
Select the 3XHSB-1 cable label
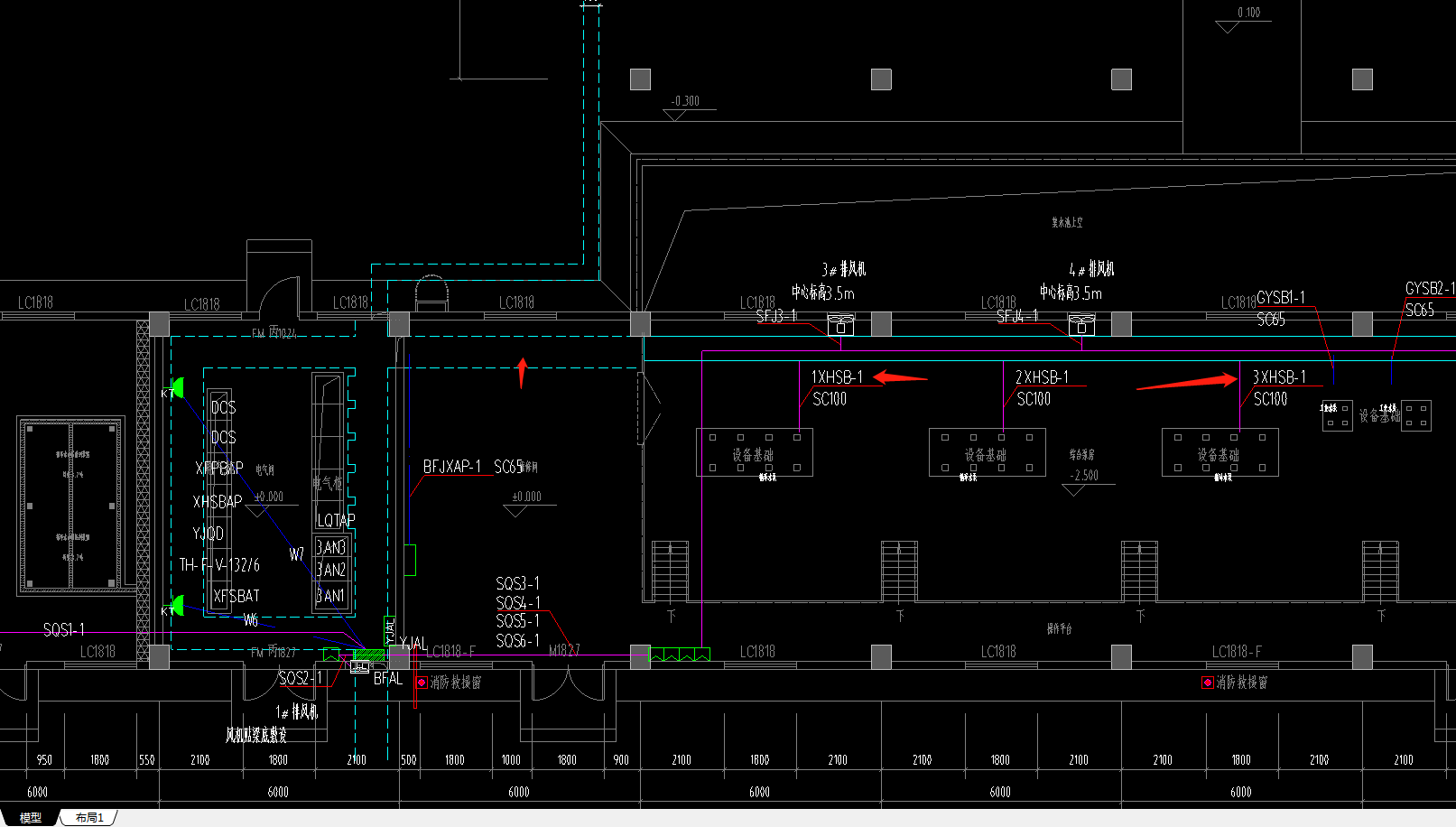coord(1279,377)
